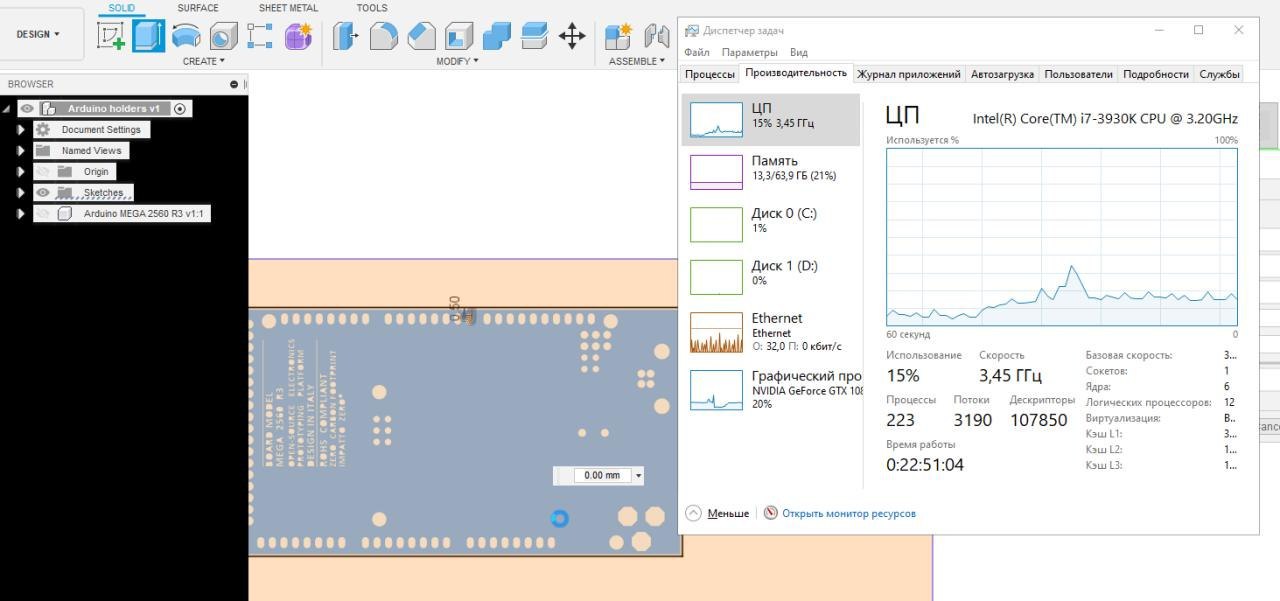Open the CREATE dropdown menu
1280x601 pixels.
[205, 61]
